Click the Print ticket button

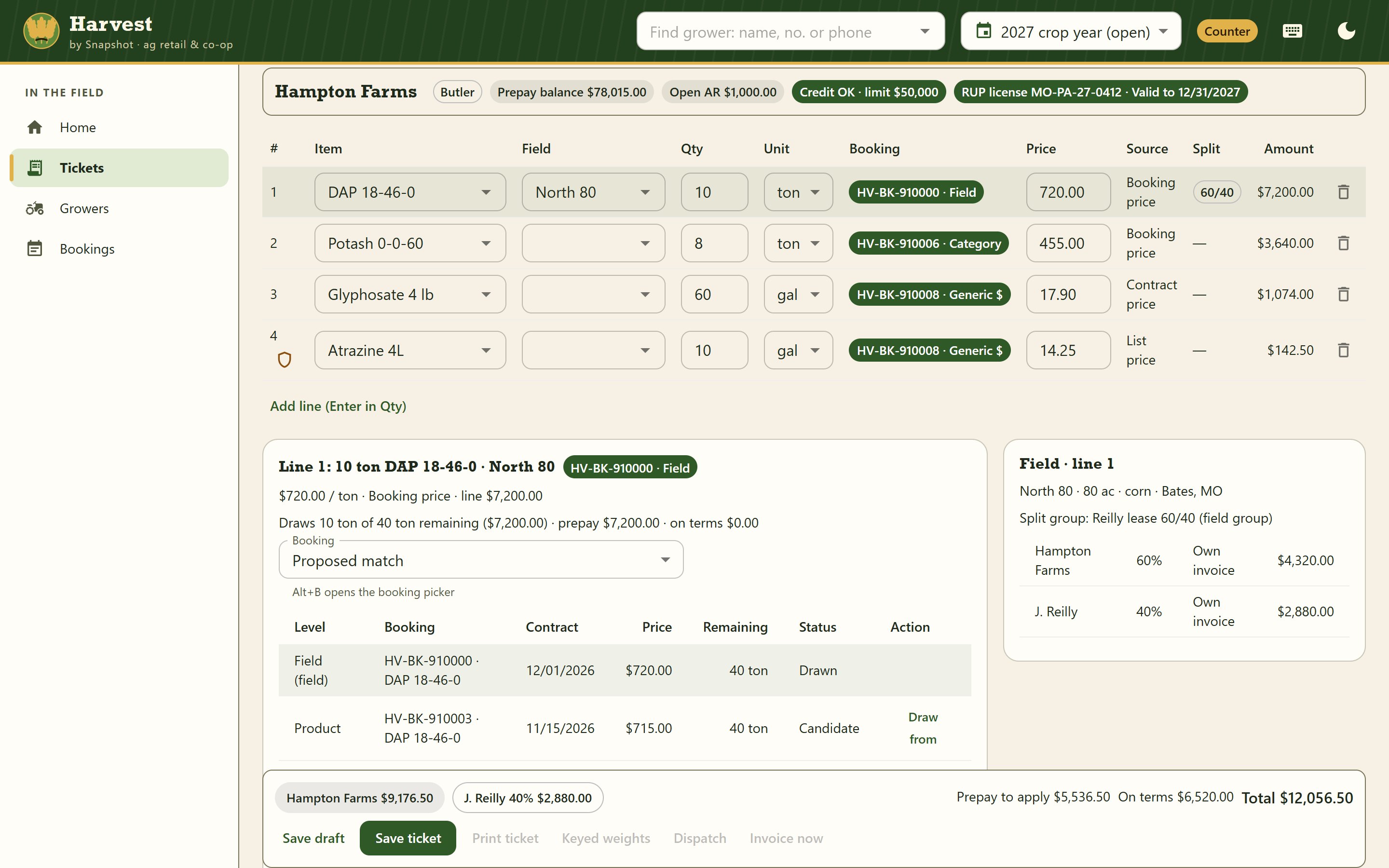505,838
